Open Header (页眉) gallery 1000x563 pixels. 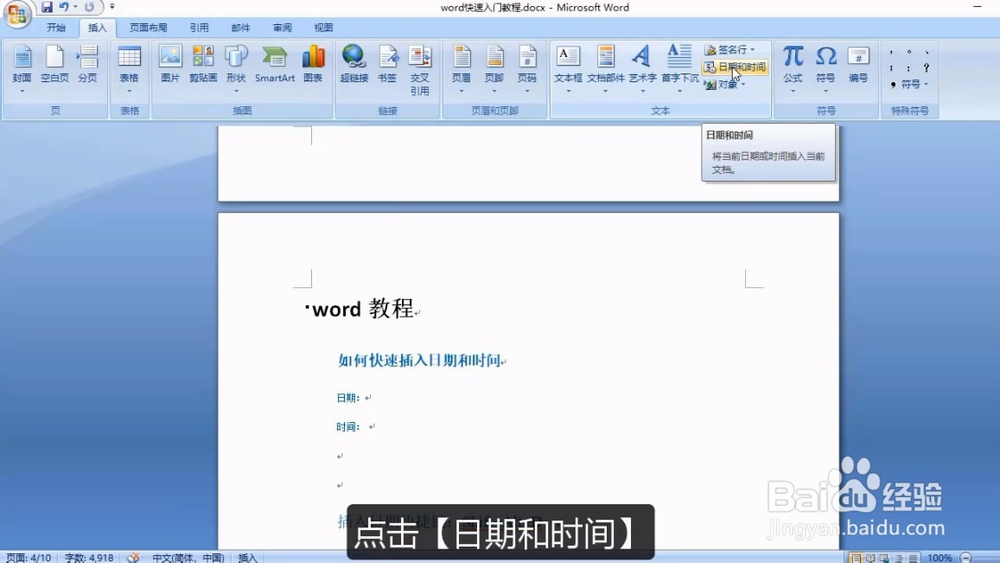tap(461, 69)
